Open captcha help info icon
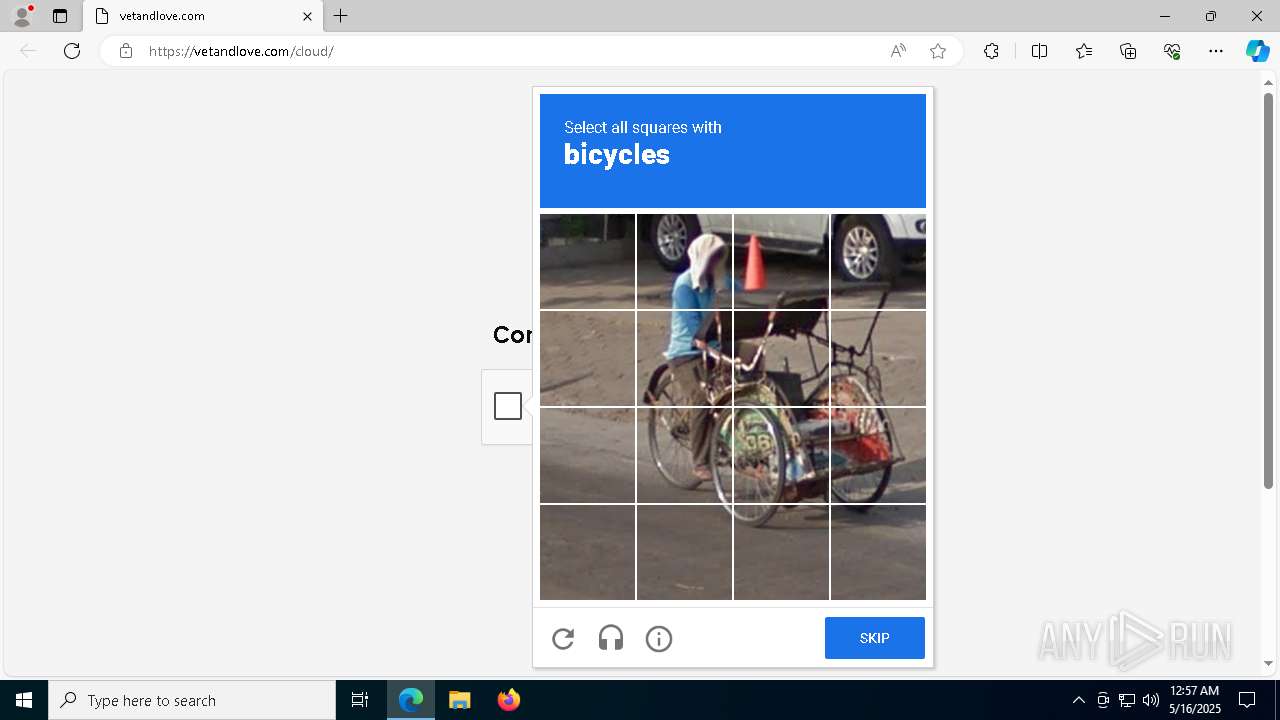 tap(659, 638)
